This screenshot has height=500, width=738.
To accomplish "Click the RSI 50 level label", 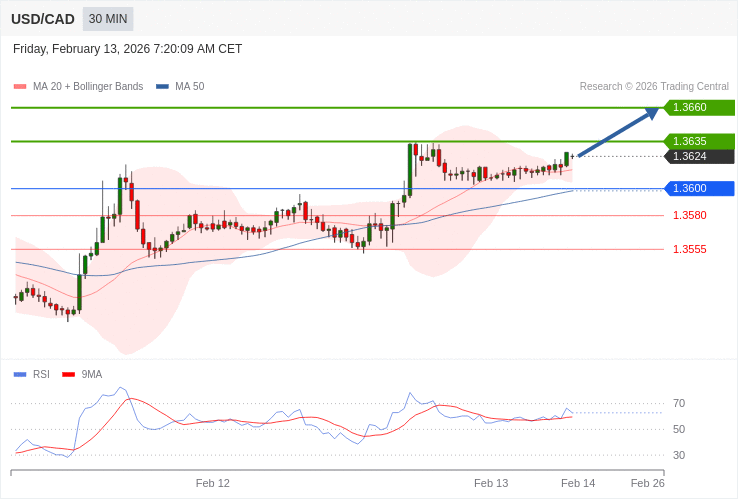I will (679, 429).
